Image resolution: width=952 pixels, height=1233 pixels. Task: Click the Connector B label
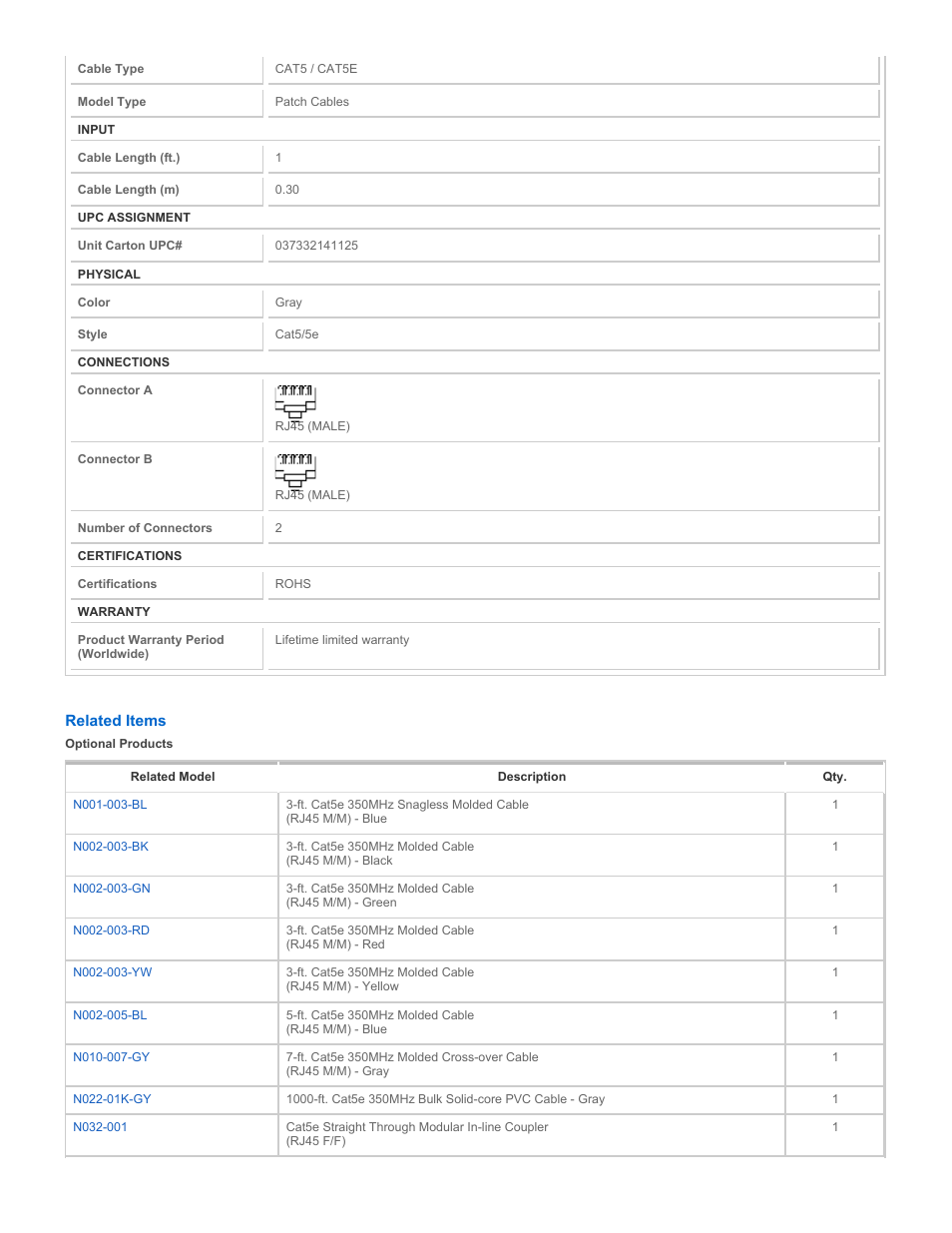click(x=115, y=459)
